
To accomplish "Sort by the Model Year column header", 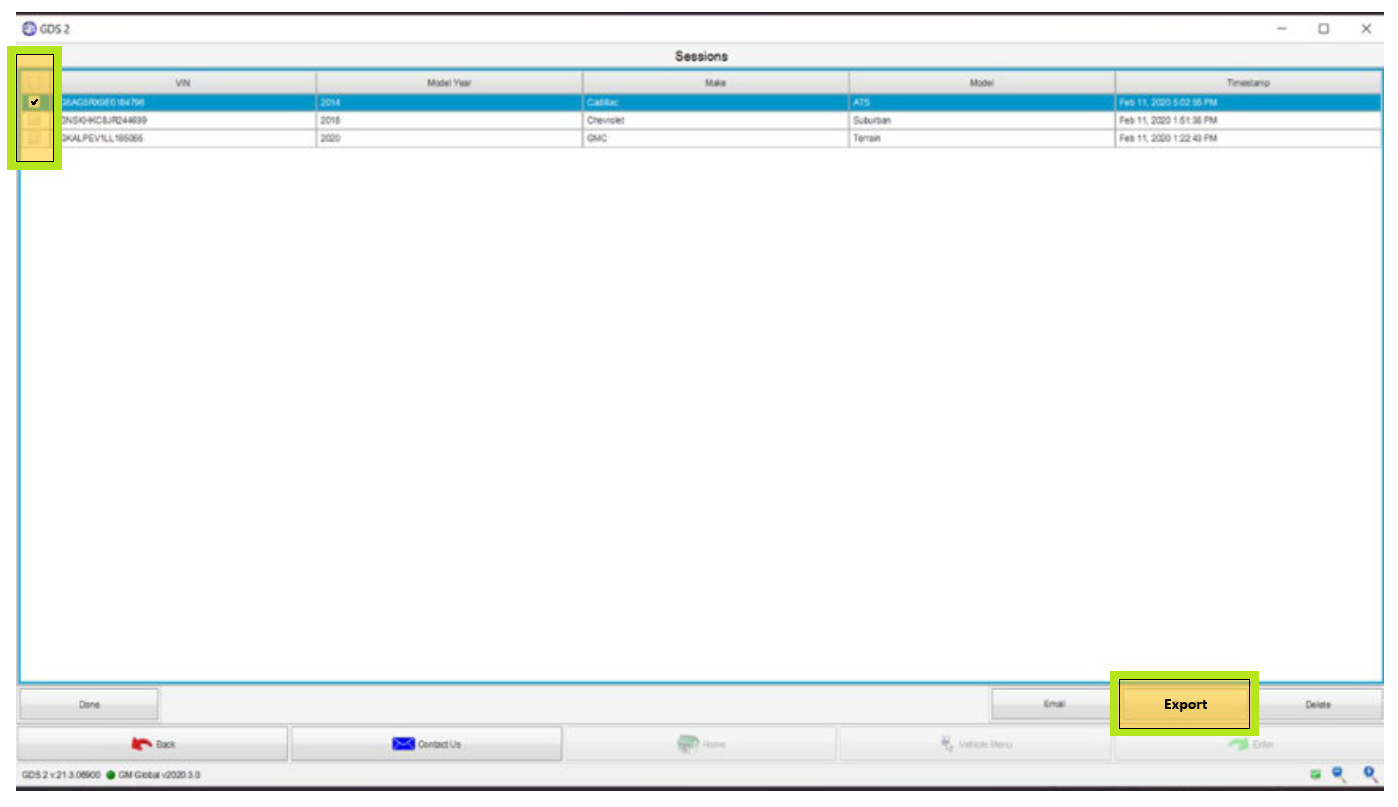I will pos(449,83).
